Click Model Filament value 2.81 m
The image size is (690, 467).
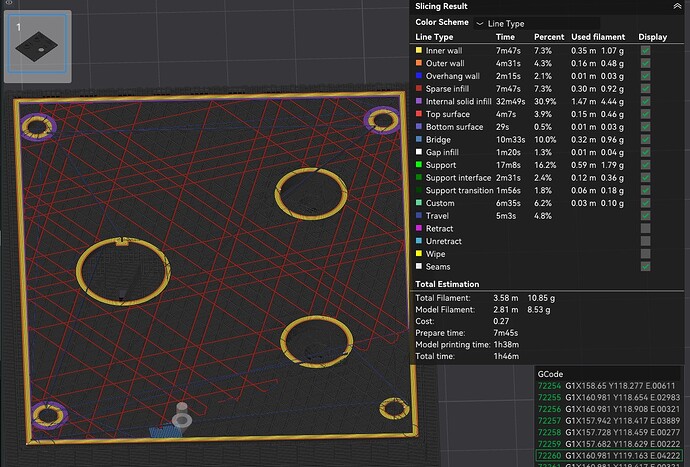tap(505, 310)
